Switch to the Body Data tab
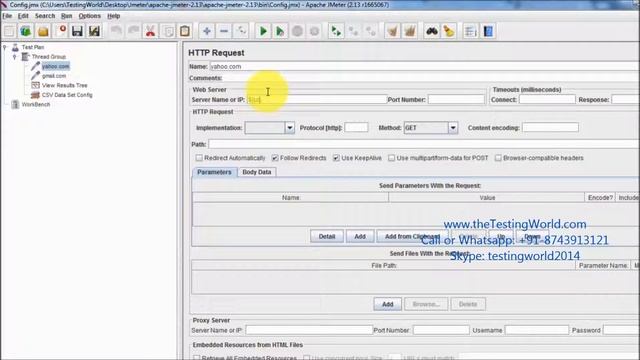 (x=257, y=172)
